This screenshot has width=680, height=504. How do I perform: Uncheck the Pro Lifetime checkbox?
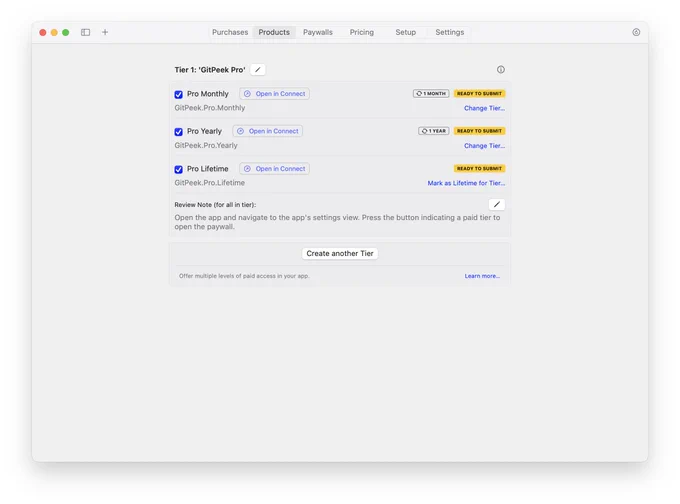coord(178,169)
